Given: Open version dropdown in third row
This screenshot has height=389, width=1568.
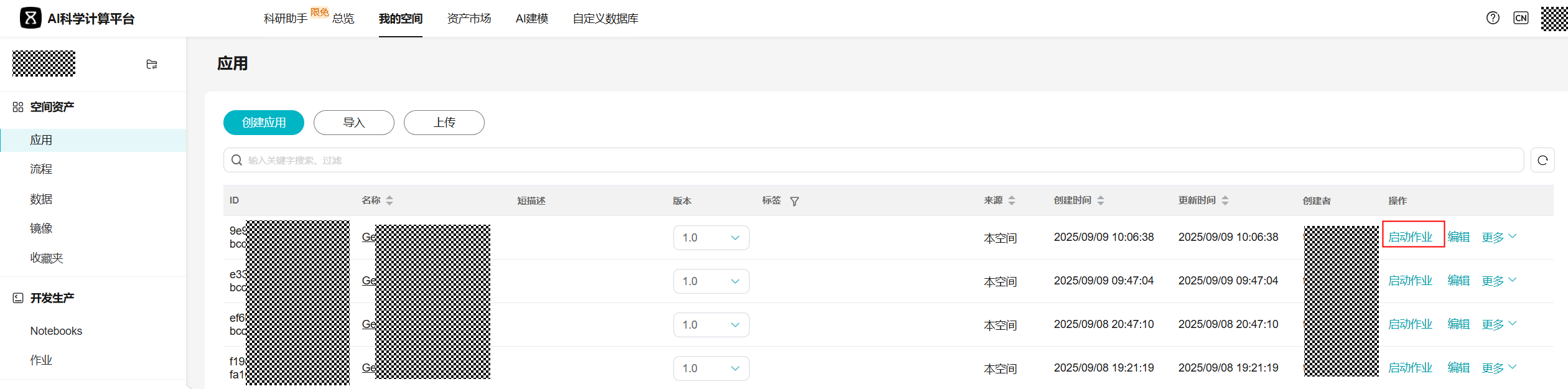Looking at the screenshot, I should [711, 325].
